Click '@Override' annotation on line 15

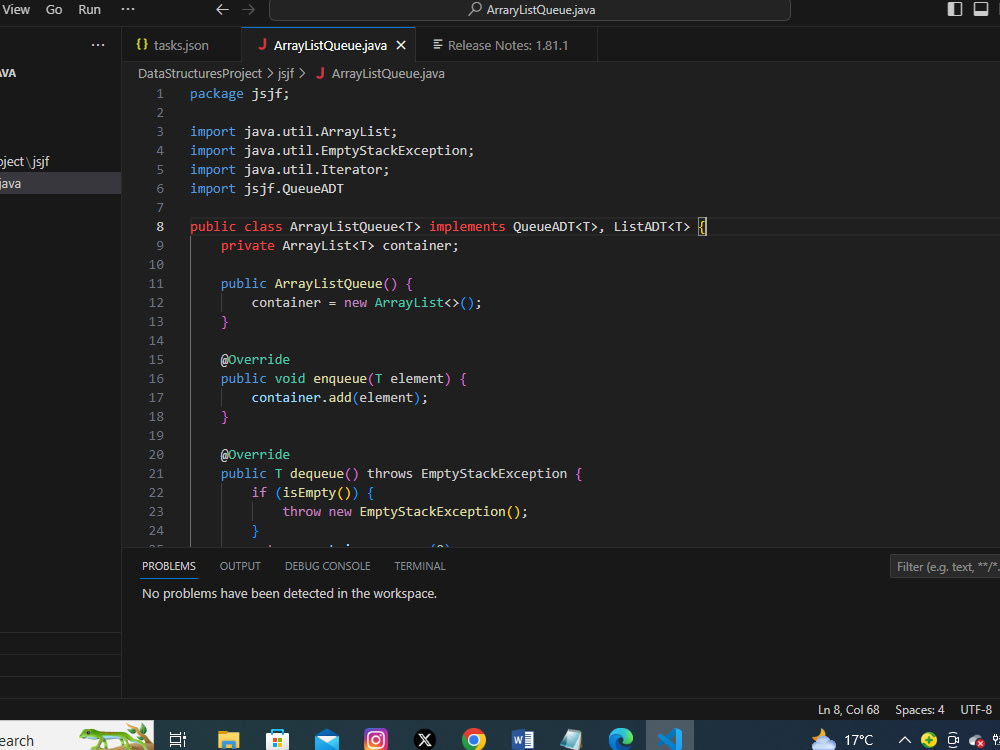pos(255,360)
